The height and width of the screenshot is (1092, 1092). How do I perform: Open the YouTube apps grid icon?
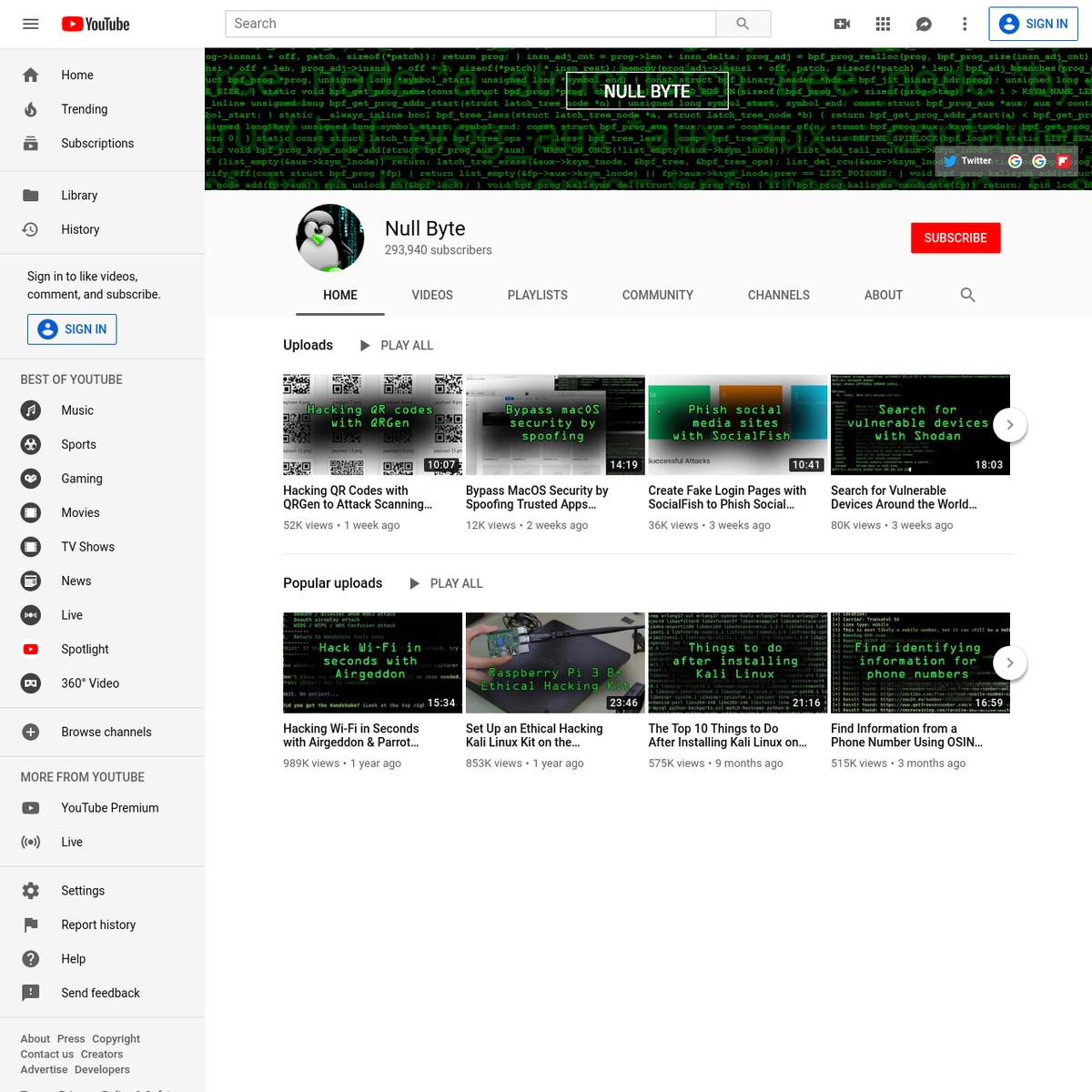point(883,24)
